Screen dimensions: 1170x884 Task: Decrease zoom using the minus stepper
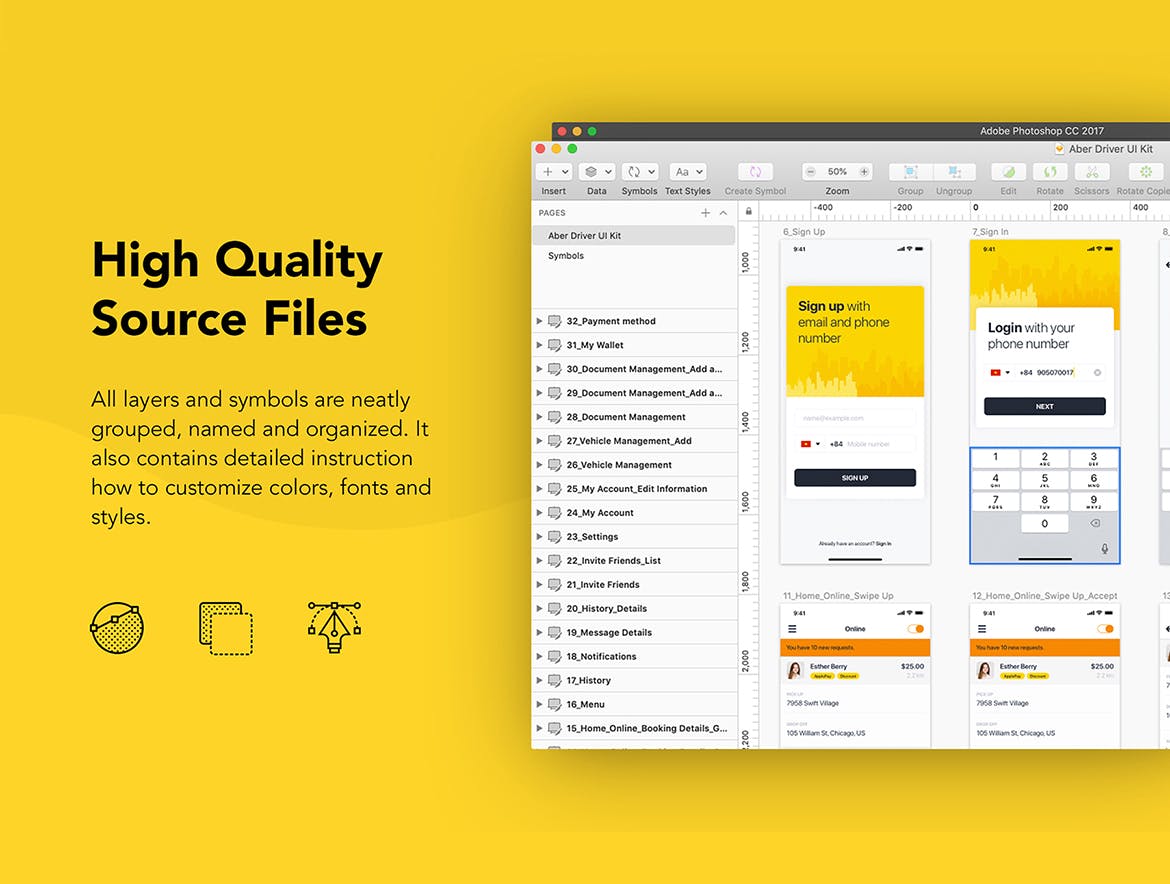coord(811,171)
